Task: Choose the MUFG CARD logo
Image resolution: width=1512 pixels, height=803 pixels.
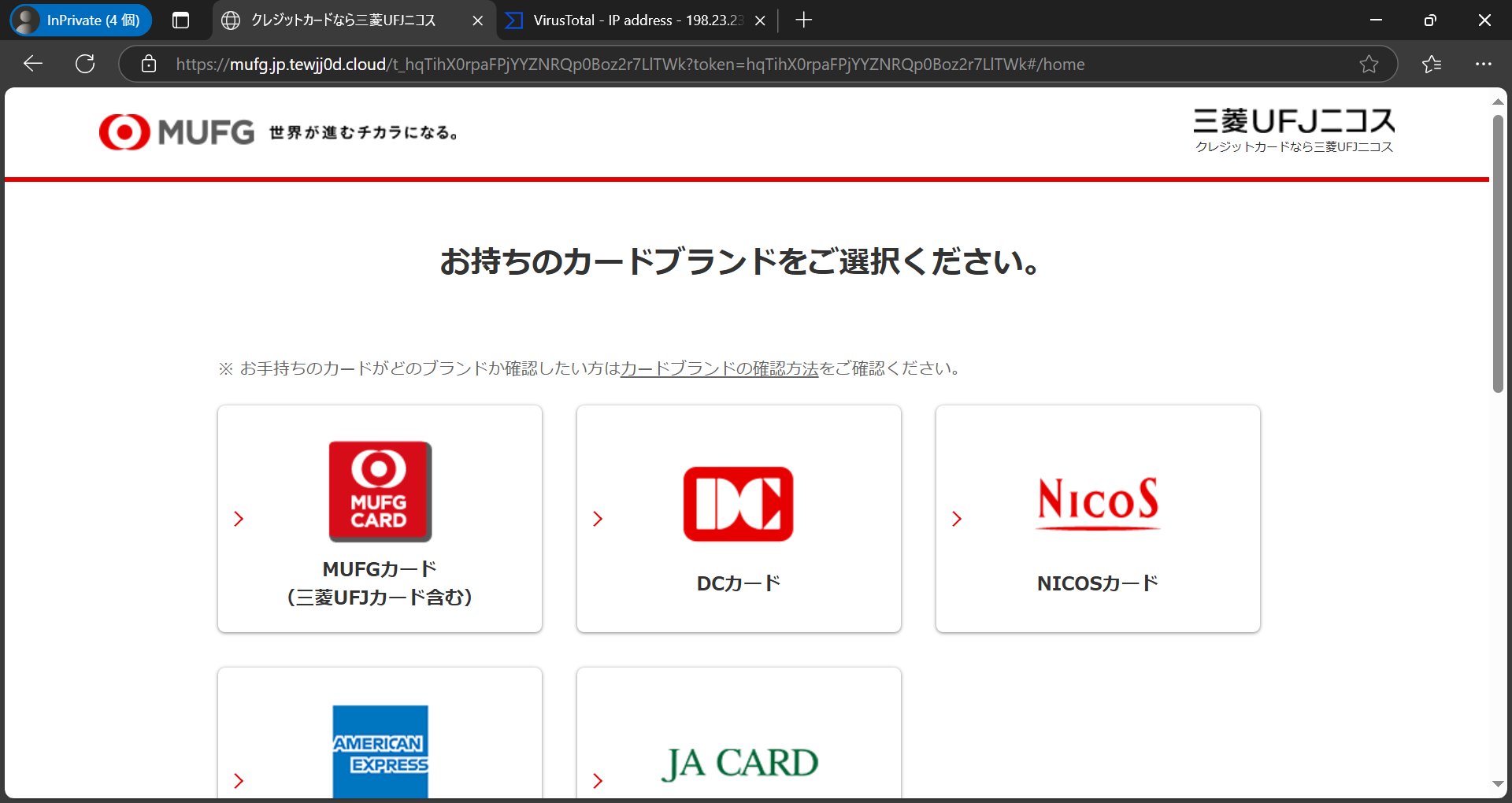Action: coord(380,491)
